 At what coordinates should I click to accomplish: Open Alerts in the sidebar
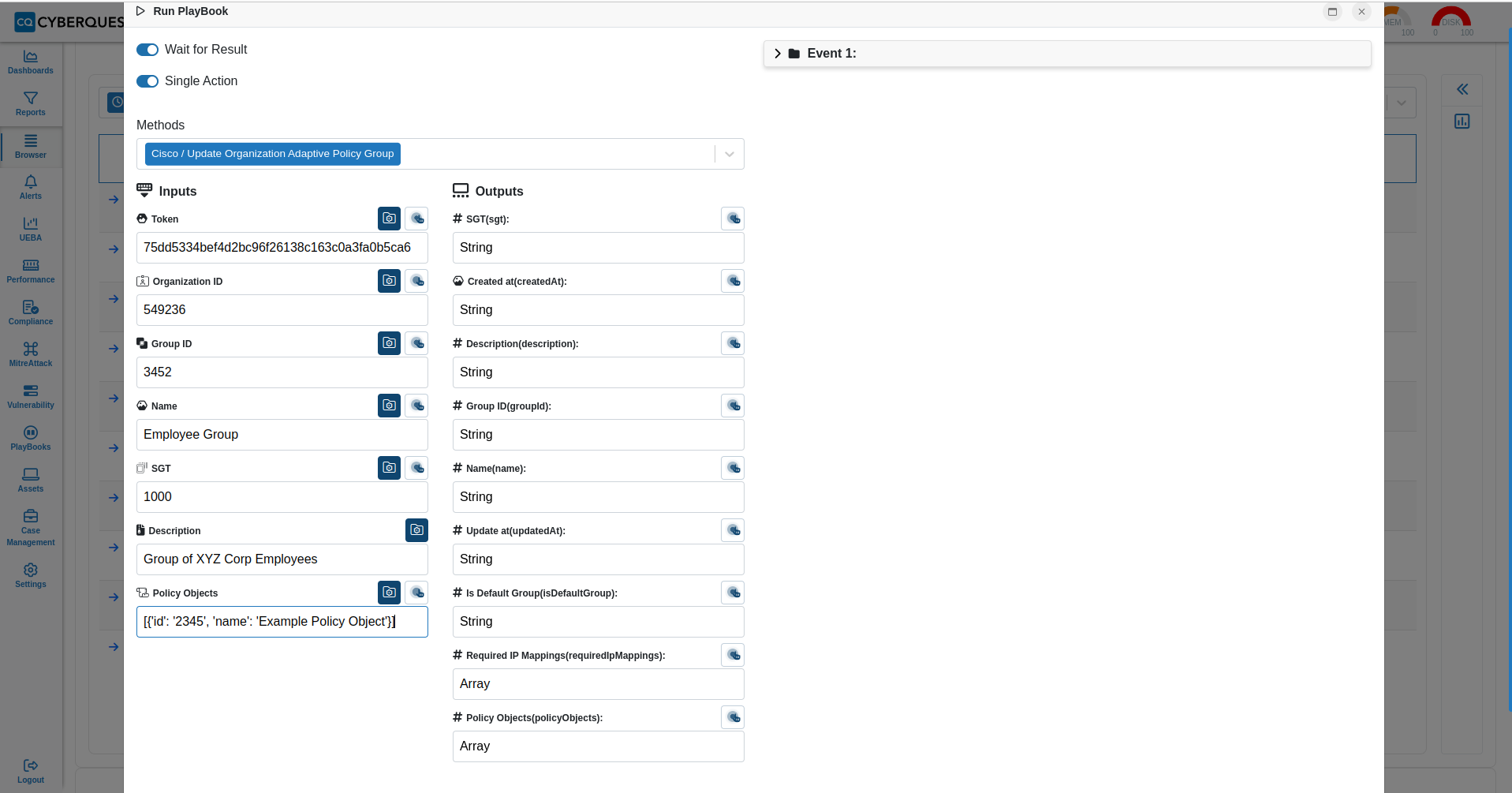tap(31, 188)
